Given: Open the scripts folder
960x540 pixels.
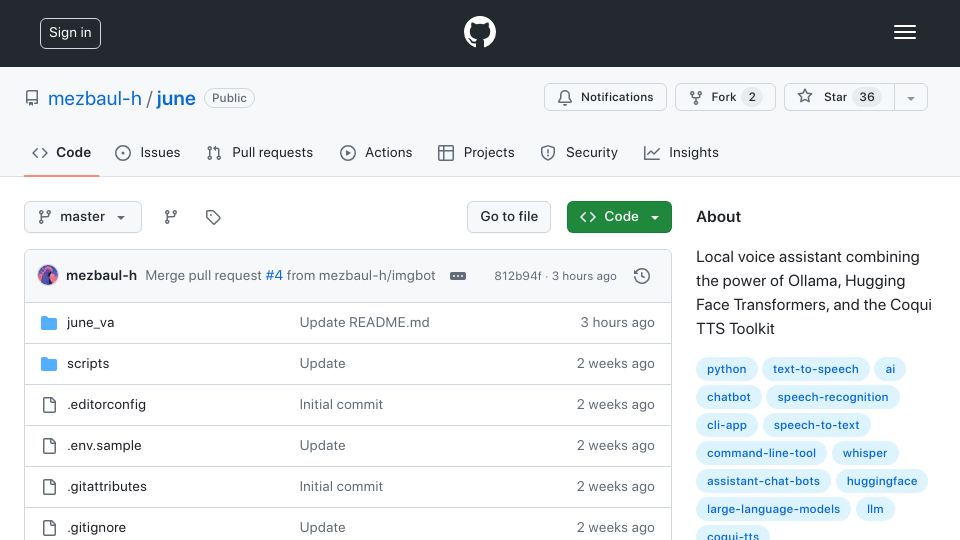Looking at the screenshot, I should (x=88, y=364).
